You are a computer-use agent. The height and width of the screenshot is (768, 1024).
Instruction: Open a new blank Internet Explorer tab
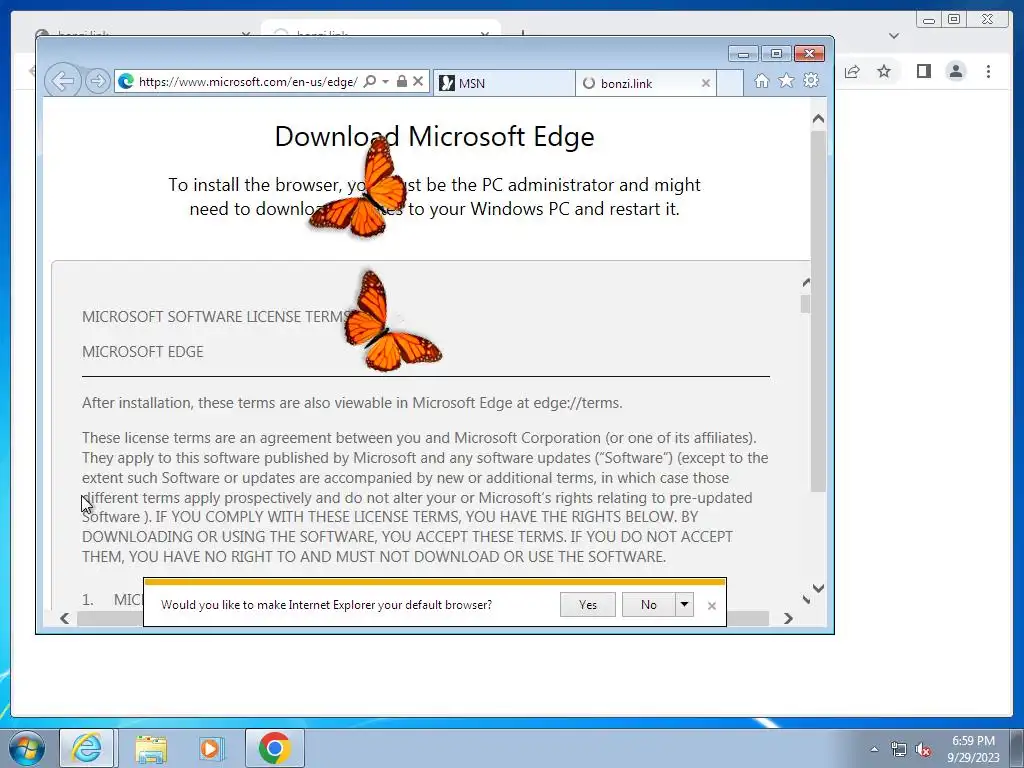pyautogui.click(x=730, y=83)
